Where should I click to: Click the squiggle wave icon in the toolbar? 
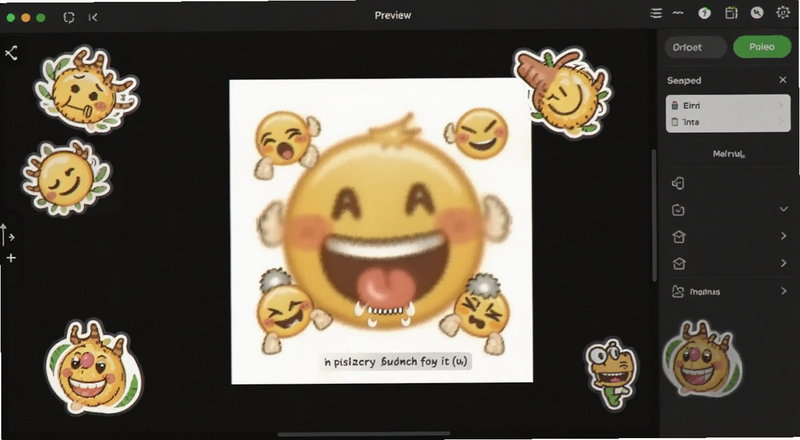[x=678, y=13]
